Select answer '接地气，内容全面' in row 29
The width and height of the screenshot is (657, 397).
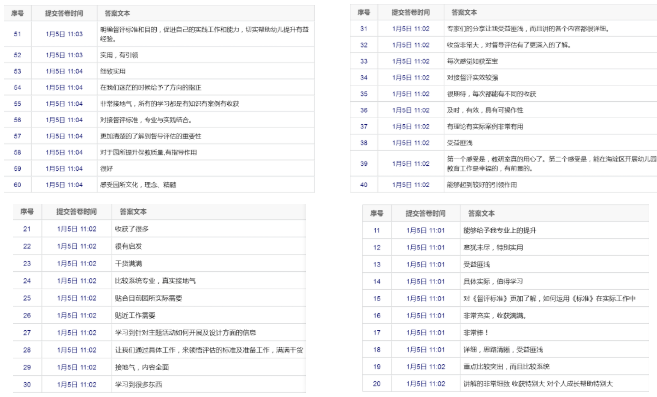click(142, 367)
